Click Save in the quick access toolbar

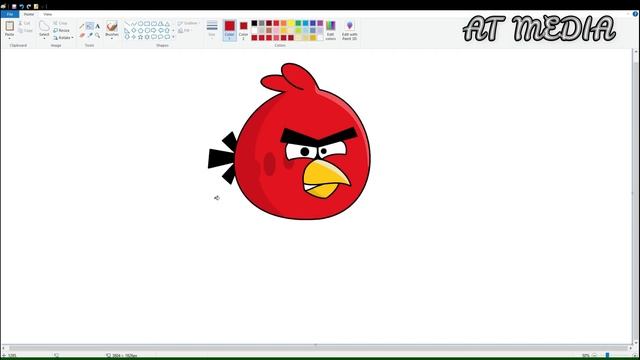point(14,6)
